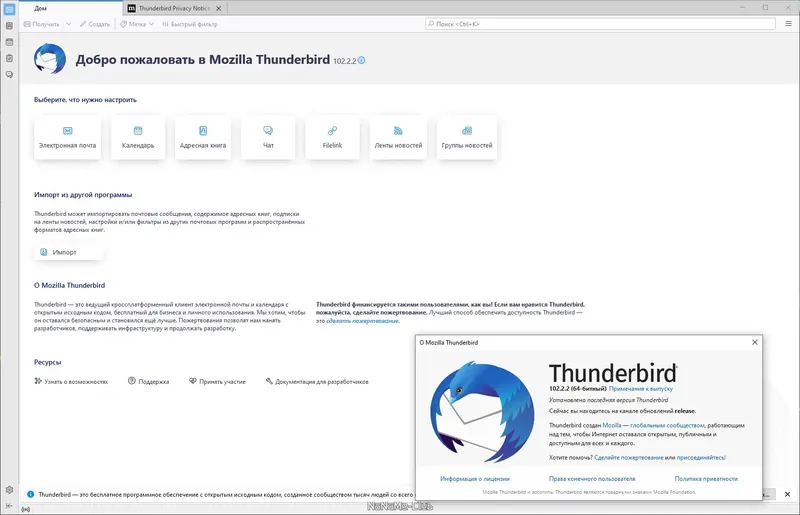Toggle Быстрый фильтр quick filter
The height and width of the screenshot is (515, 800).
click(190, 24)
